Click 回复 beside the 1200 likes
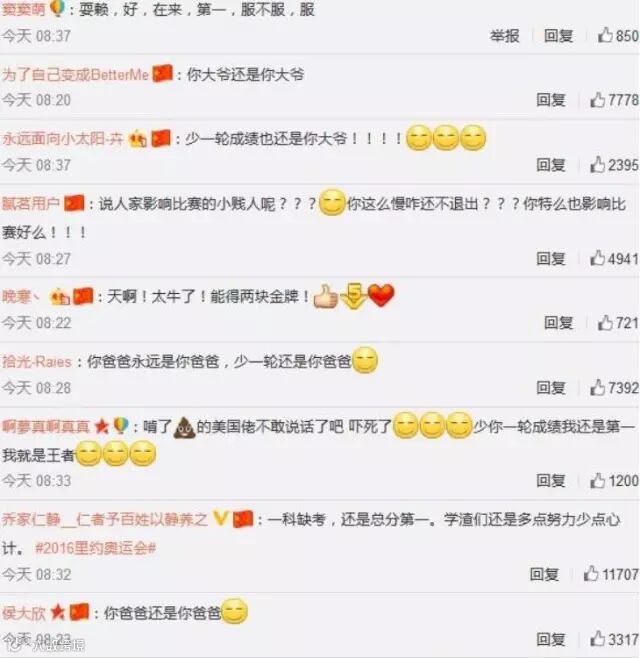This screenshot has height=658, width=640. click(551, 480)
